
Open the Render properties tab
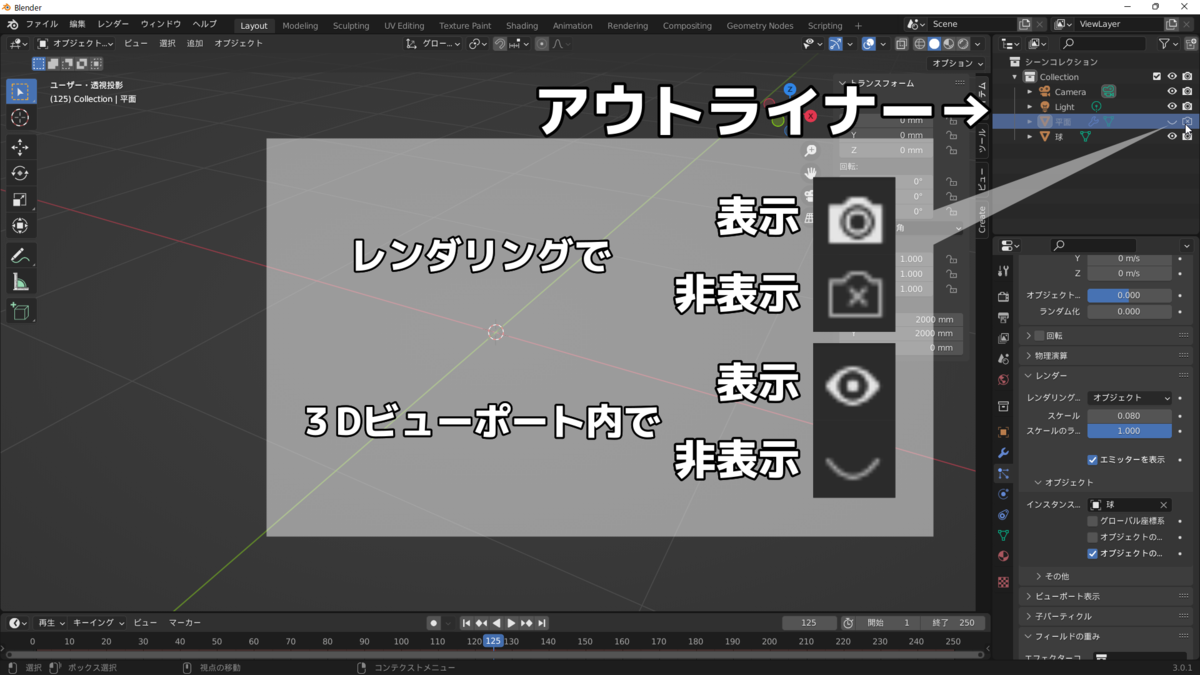[x=1003, y=296]
